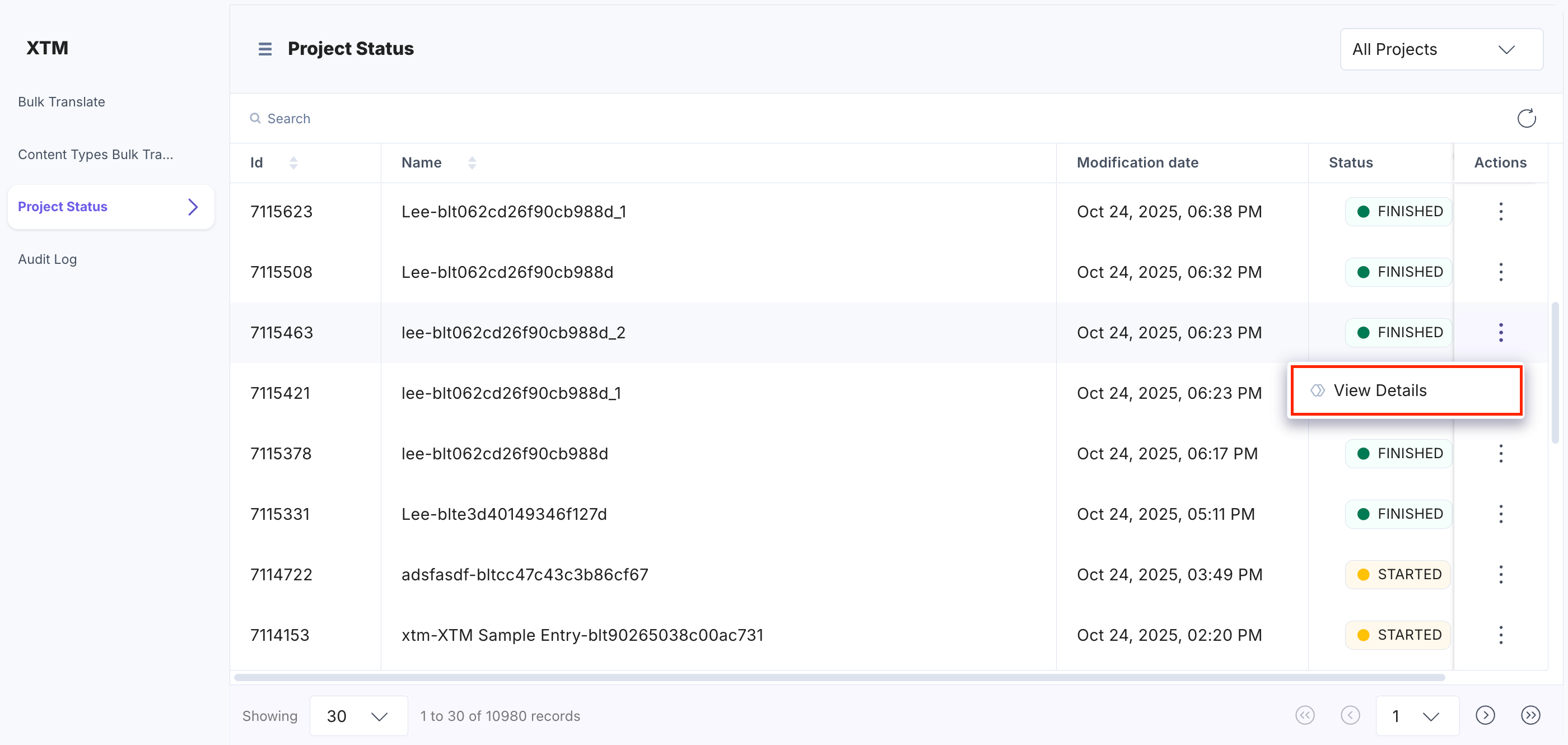Open the hamburger menu beside Project Status

click(x=265, y=49)
